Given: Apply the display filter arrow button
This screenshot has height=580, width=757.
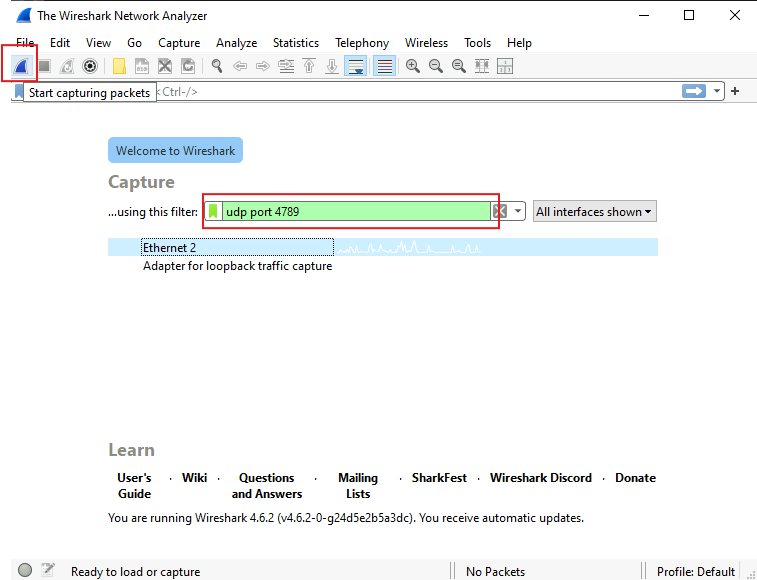Looking at the screenshot, I should click(x=694, y=91).
